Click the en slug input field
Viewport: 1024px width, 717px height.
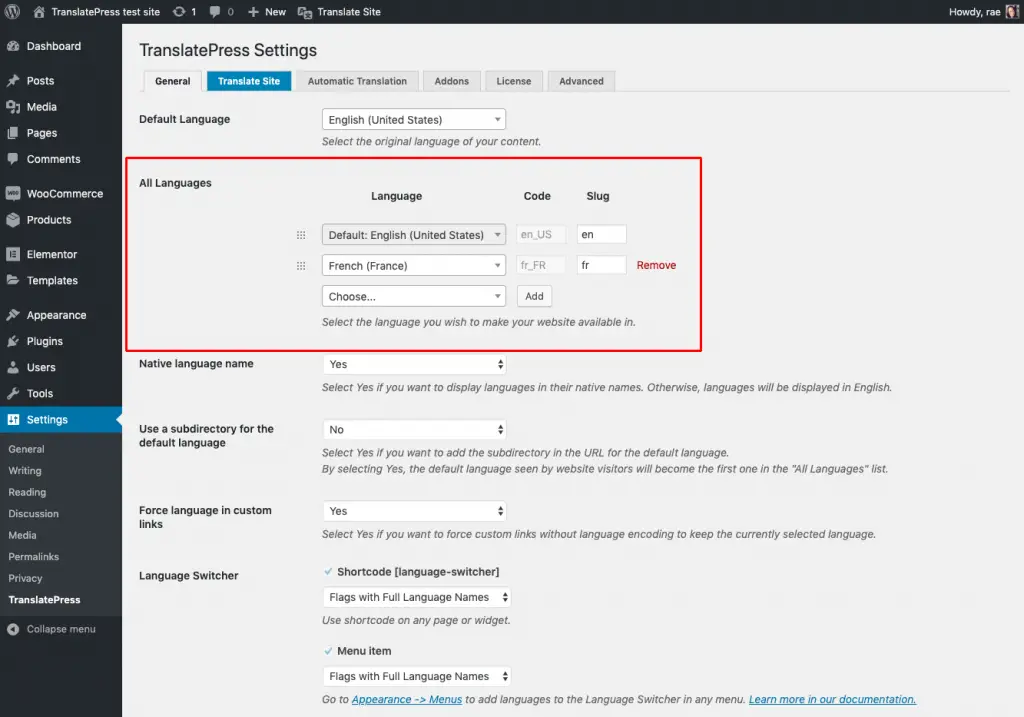pyautogui.click(x=601, y=234)
